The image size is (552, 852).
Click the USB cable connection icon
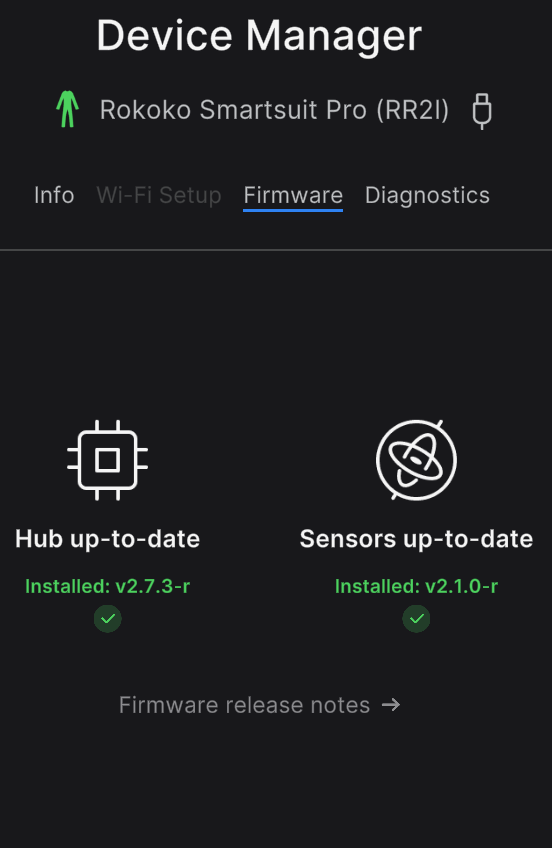coord(482,111)
